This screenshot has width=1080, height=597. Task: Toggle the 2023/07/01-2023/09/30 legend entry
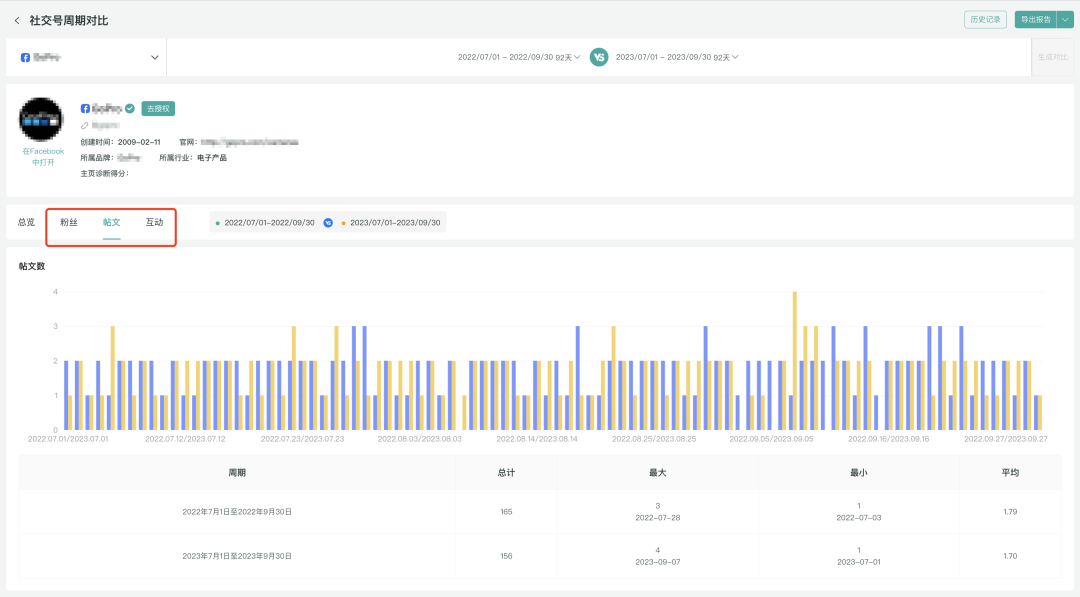(391, 222)
